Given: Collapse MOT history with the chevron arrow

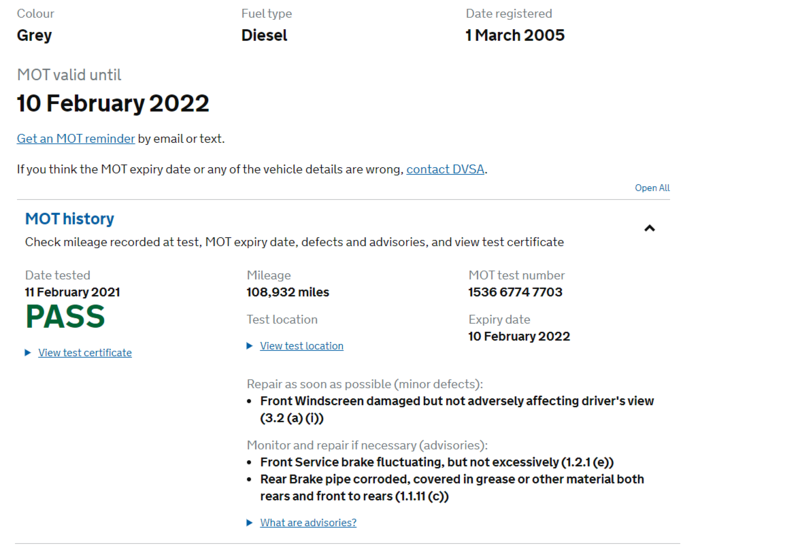Looking at the screenshot, I should tap(649, 228).
